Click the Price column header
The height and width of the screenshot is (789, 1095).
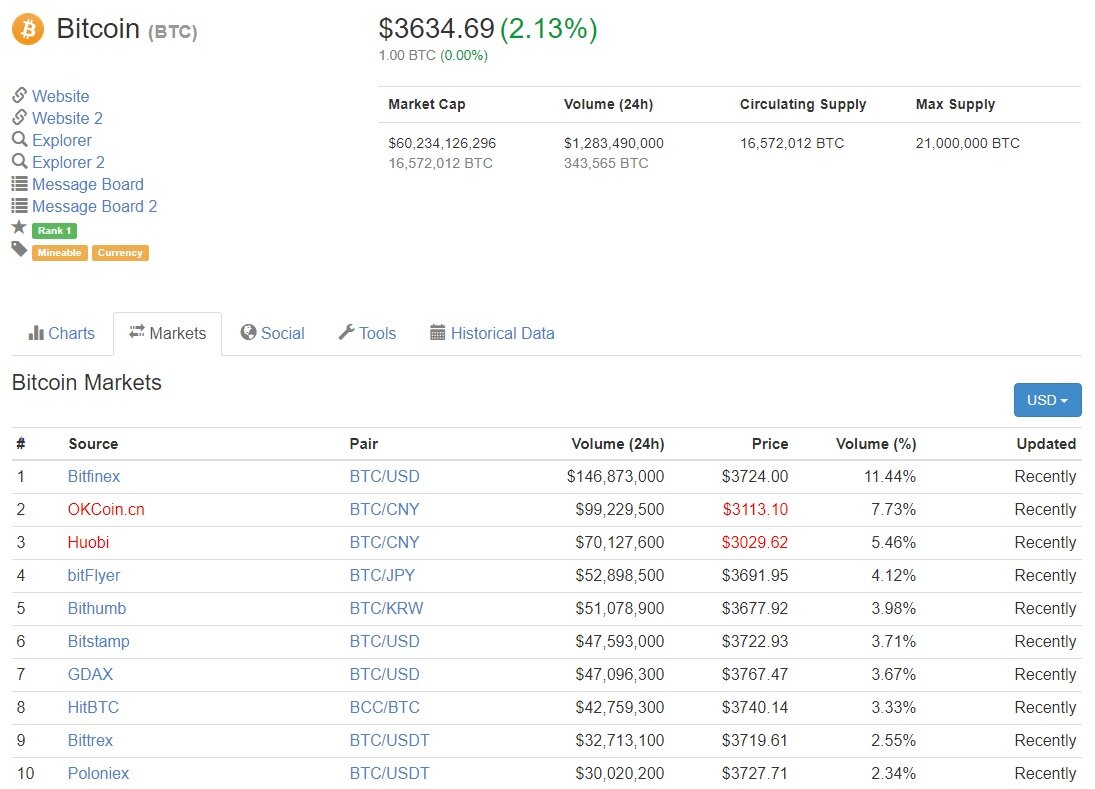point(770,444)
